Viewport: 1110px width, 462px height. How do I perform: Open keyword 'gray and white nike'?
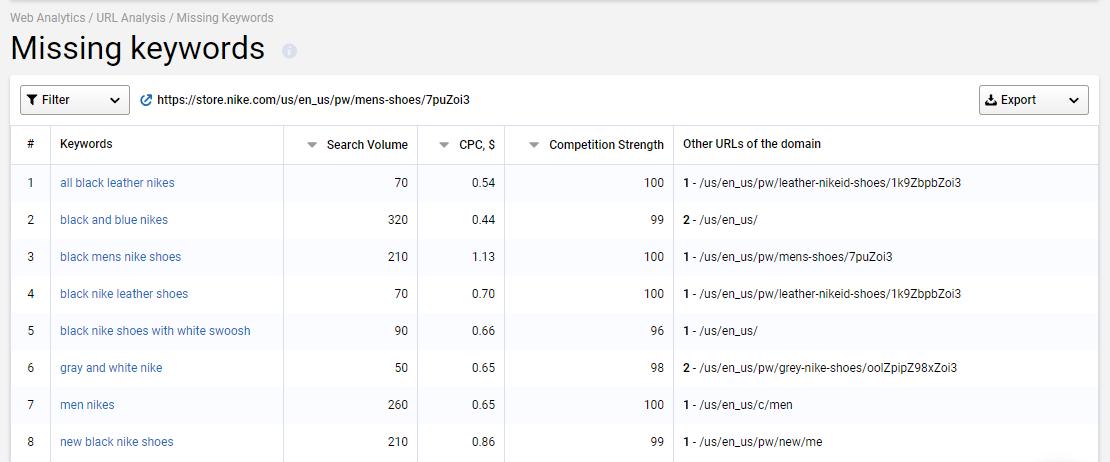pyautogui.click(x=111, y=368)
